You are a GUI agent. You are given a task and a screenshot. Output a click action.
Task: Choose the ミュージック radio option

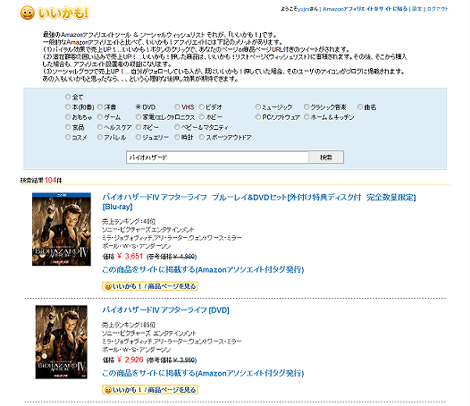(x=258, y=107)
